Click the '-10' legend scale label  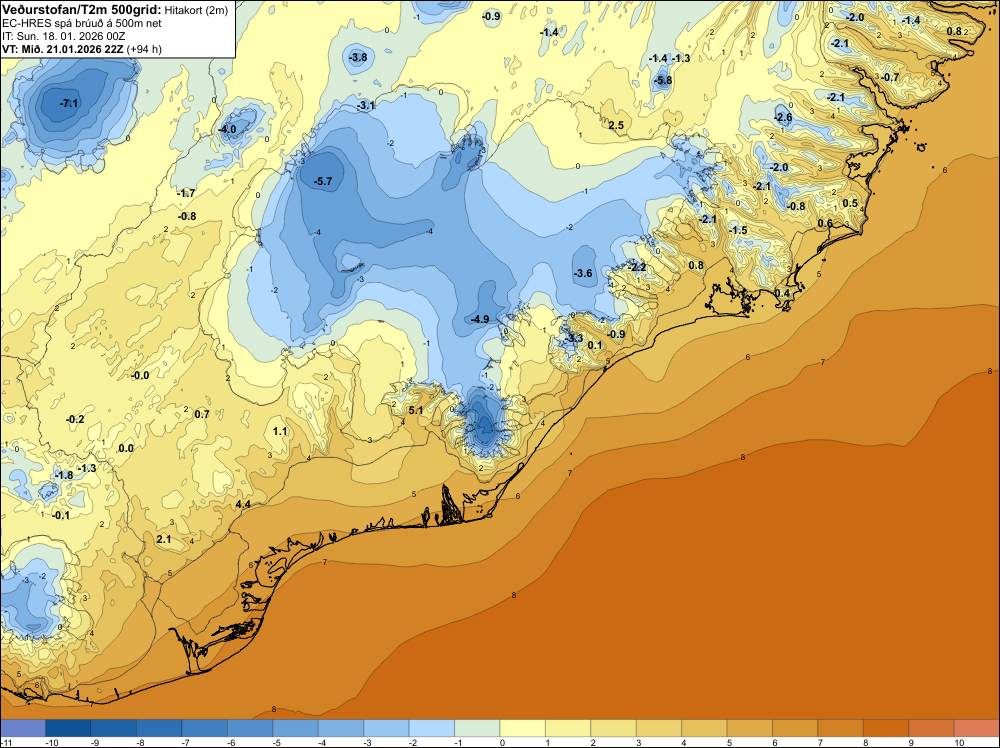(52, 742)
